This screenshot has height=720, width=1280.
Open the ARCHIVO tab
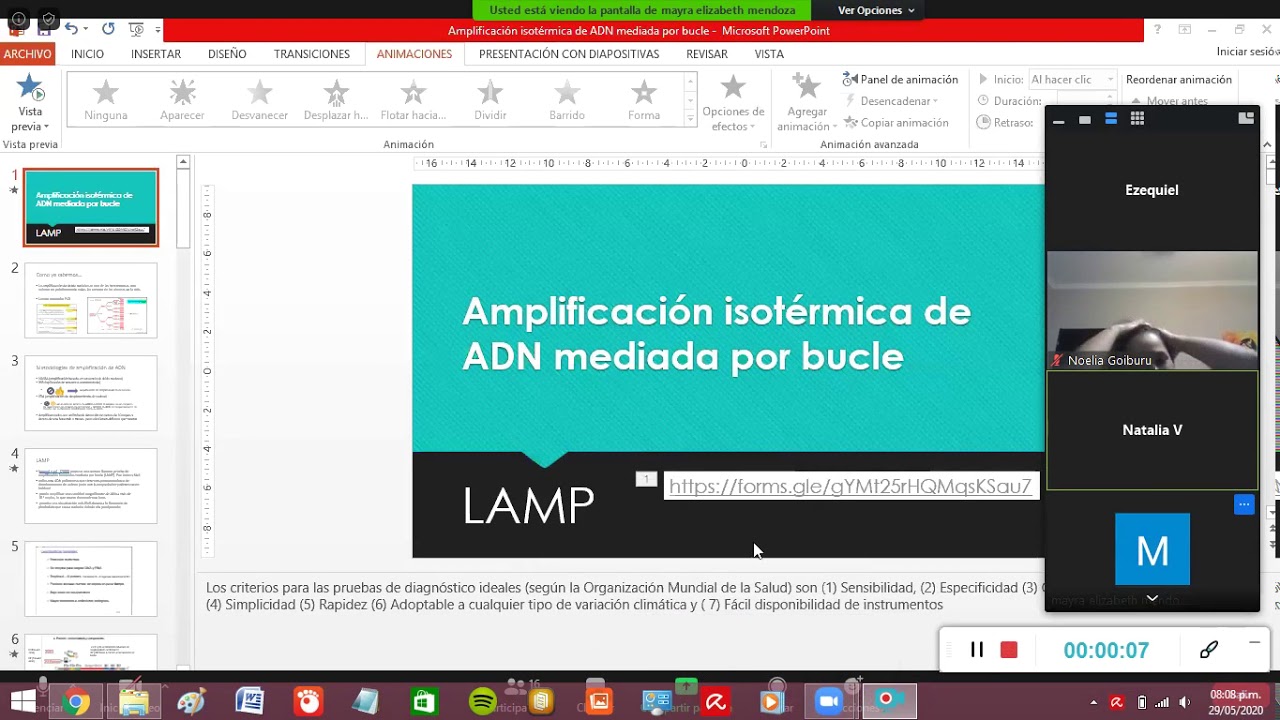coord(27,54)
